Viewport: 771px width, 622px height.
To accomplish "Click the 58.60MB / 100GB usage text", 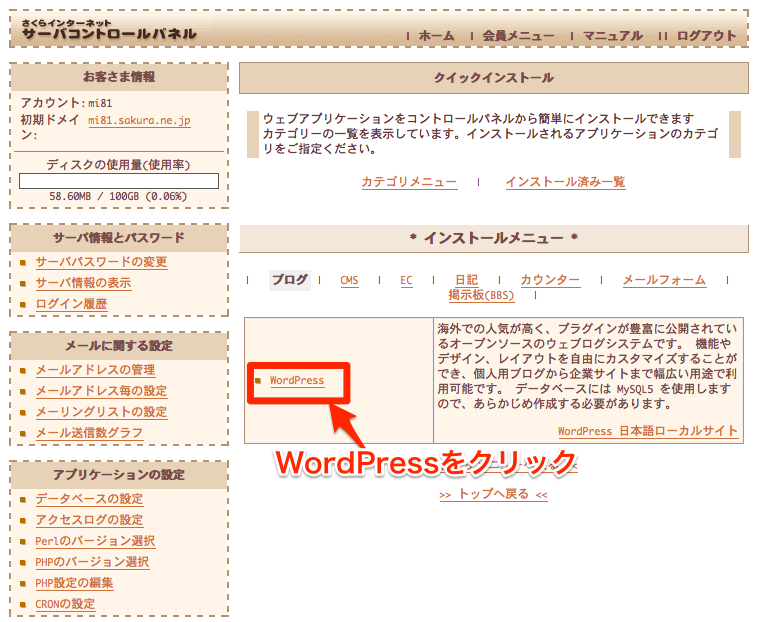I will coord(119,197).
